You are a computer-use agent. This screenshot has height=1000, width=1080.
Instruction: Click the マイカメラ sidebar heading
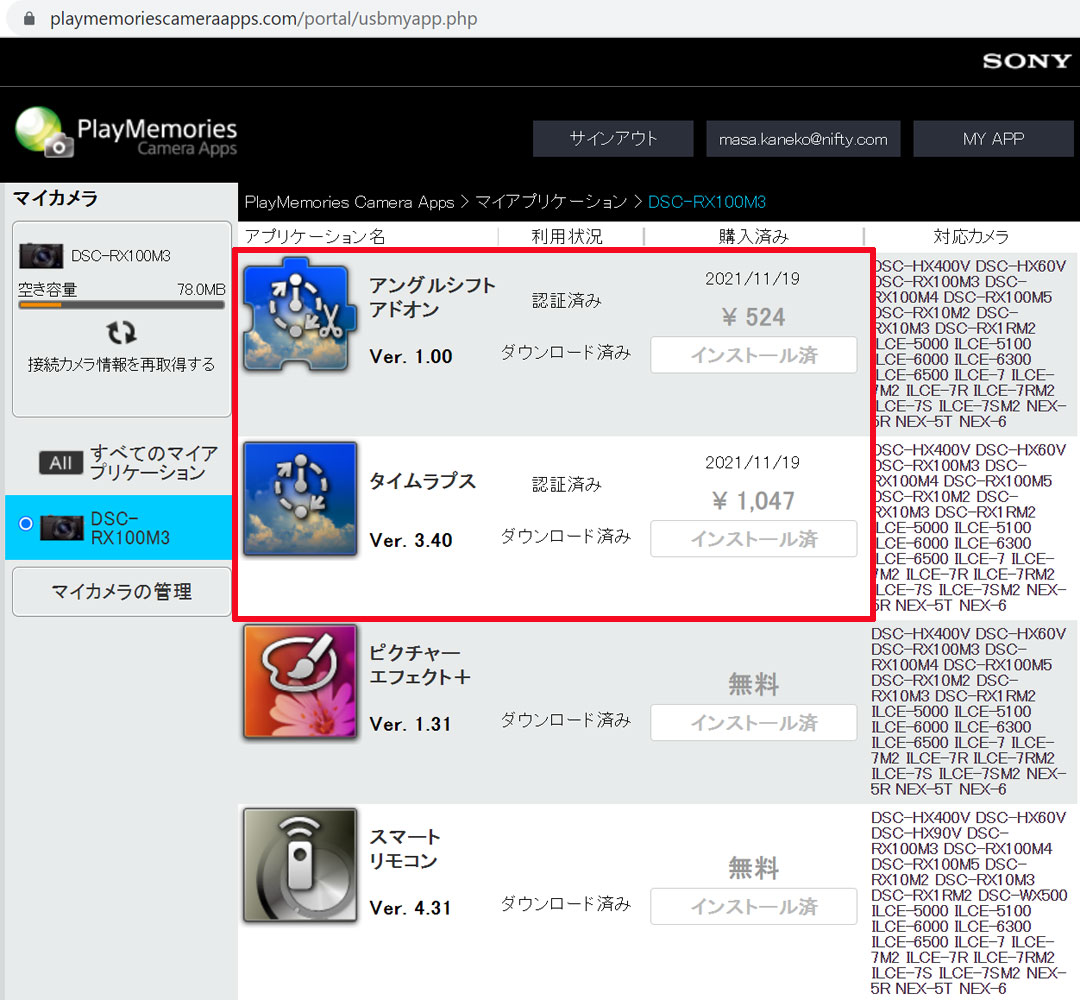tap(56, 198)
